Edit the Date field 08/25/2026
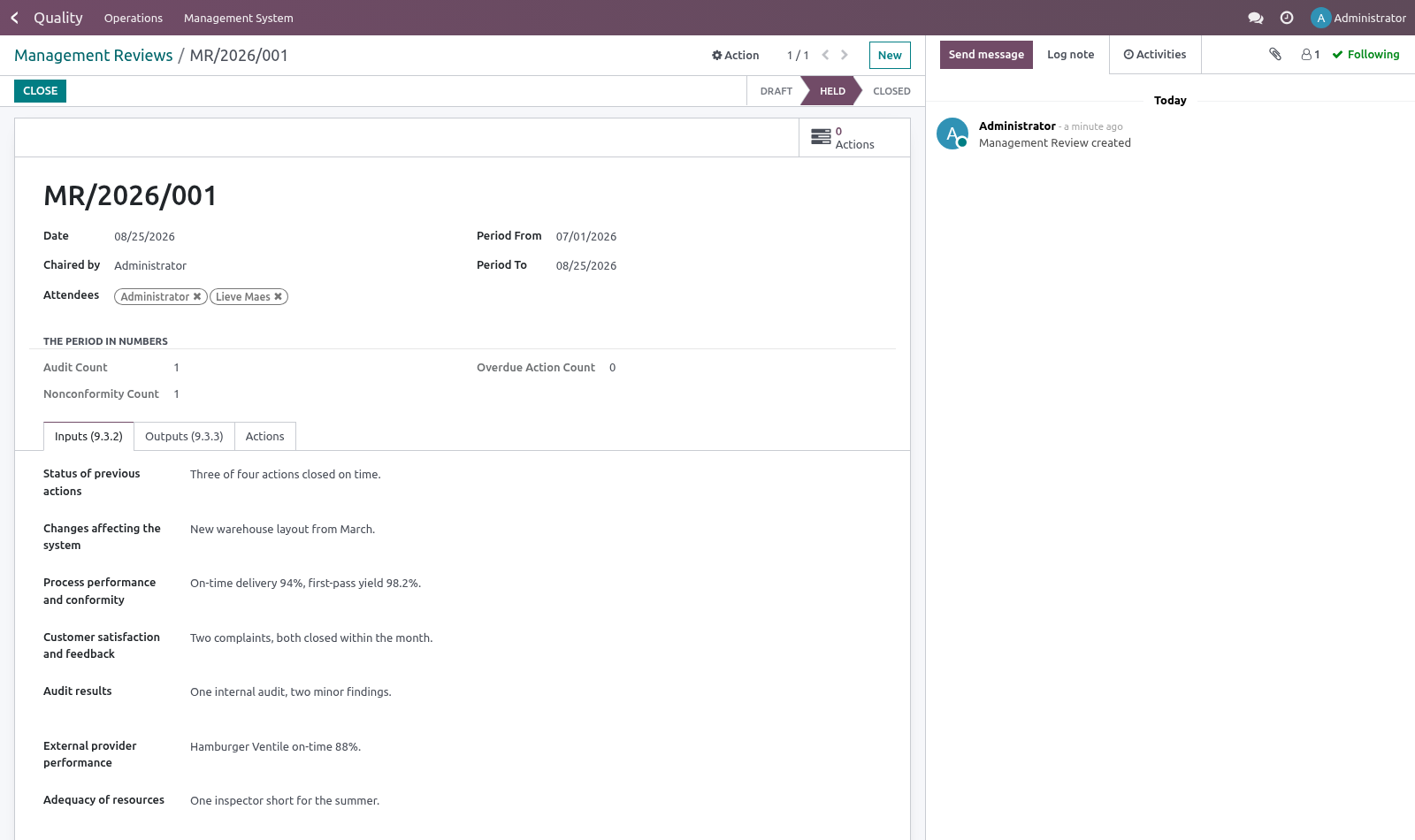The height and width of the screenshot is (840, 1415). point(144,237)
